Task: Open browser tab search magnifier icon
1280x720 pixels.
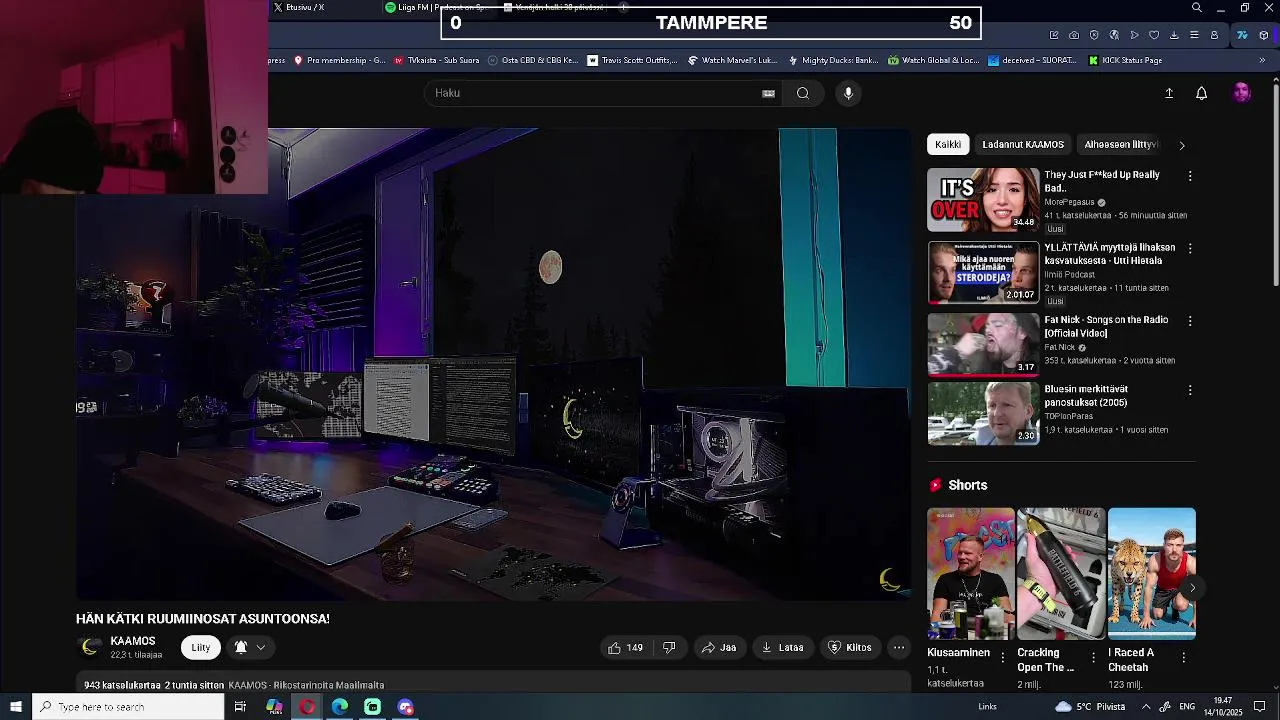Action: tap(1197, 8)
